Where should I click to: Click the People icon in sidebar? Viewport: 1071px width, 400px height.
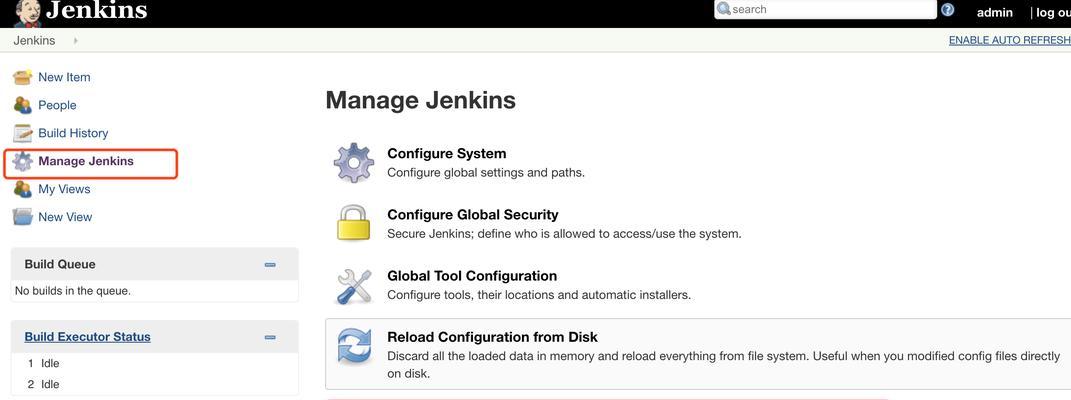click(23, 105)
